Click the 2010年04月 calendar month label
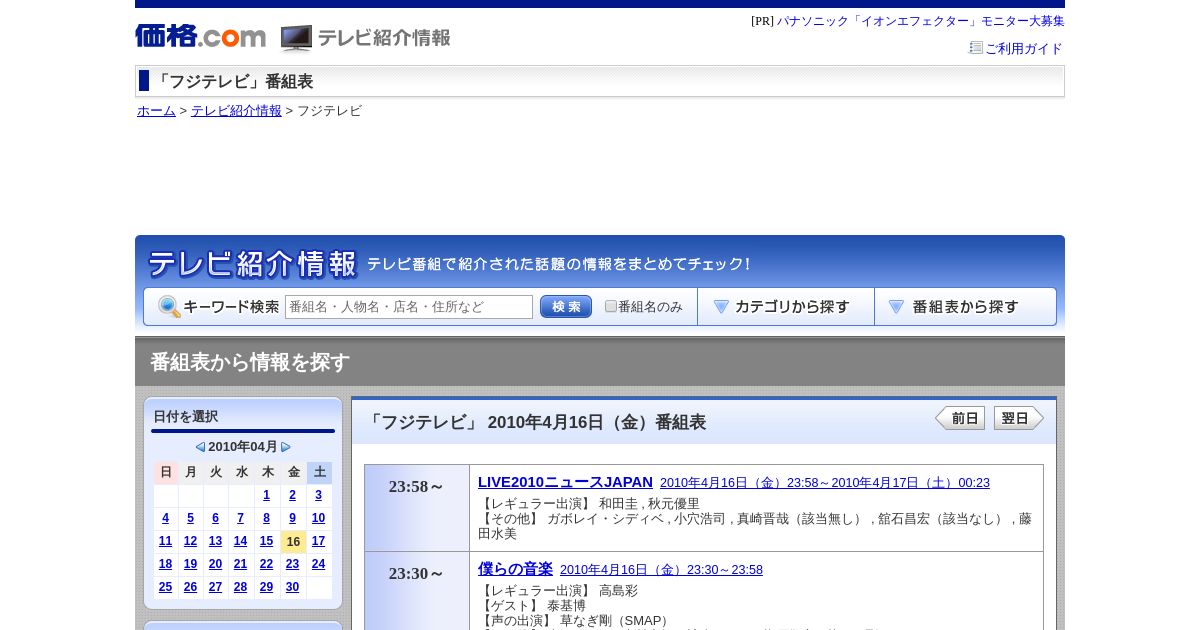 coord(243,447)
